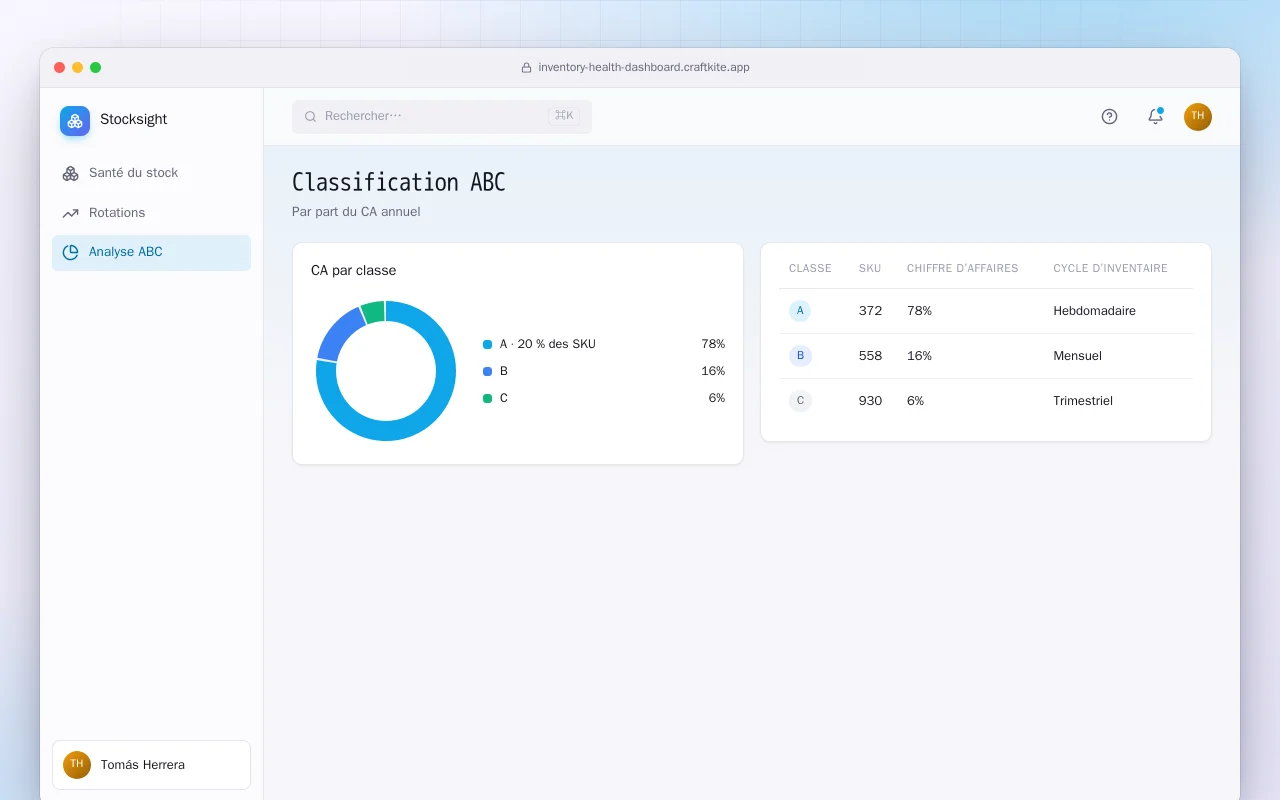
Task: Click the CHIFFRE D'AFFAIRES column header
Action: point(962,269)
